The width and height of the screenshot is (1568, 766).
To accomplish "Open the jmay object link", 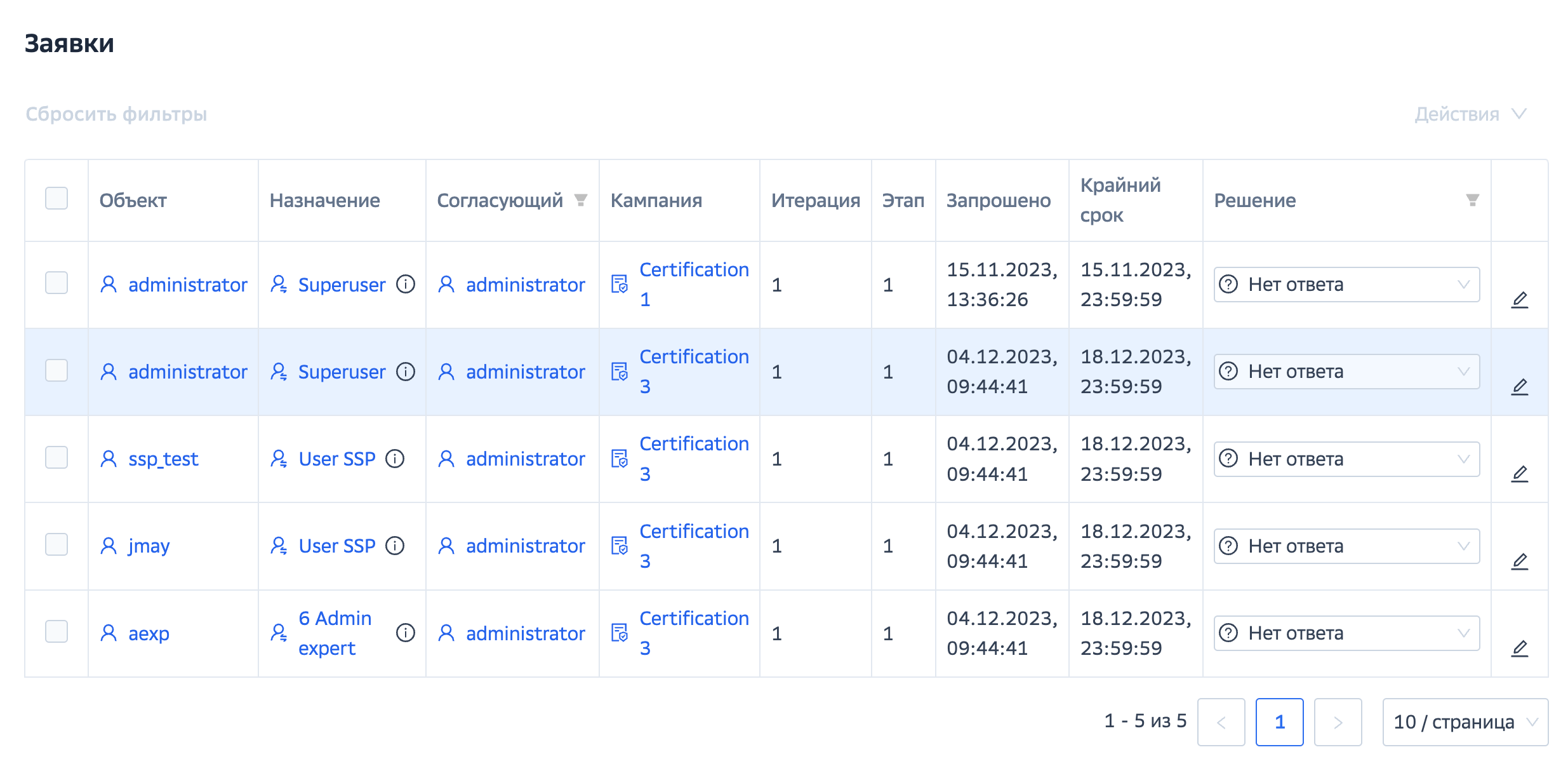I will click(149, 546).
